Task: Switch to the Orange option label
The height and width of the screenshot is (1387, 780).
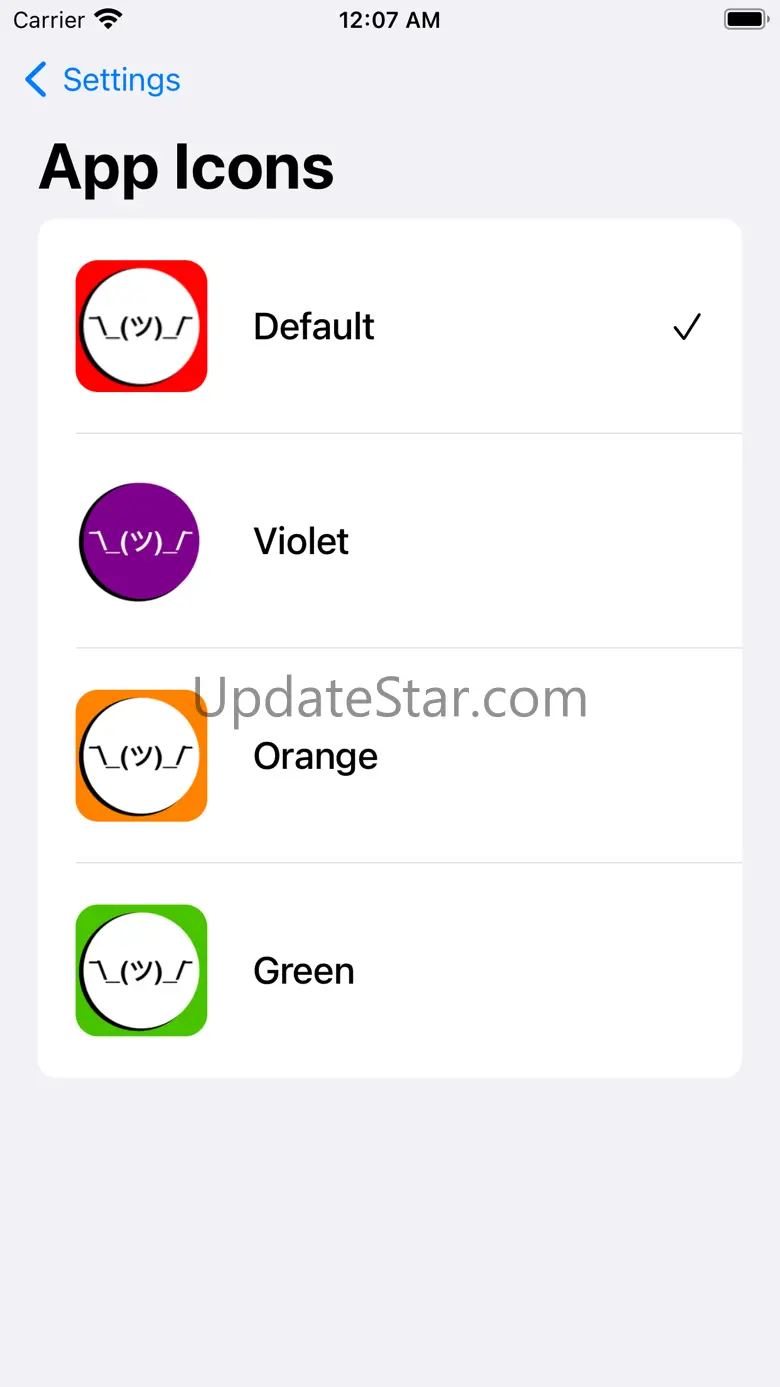Action: click(315, 757)
